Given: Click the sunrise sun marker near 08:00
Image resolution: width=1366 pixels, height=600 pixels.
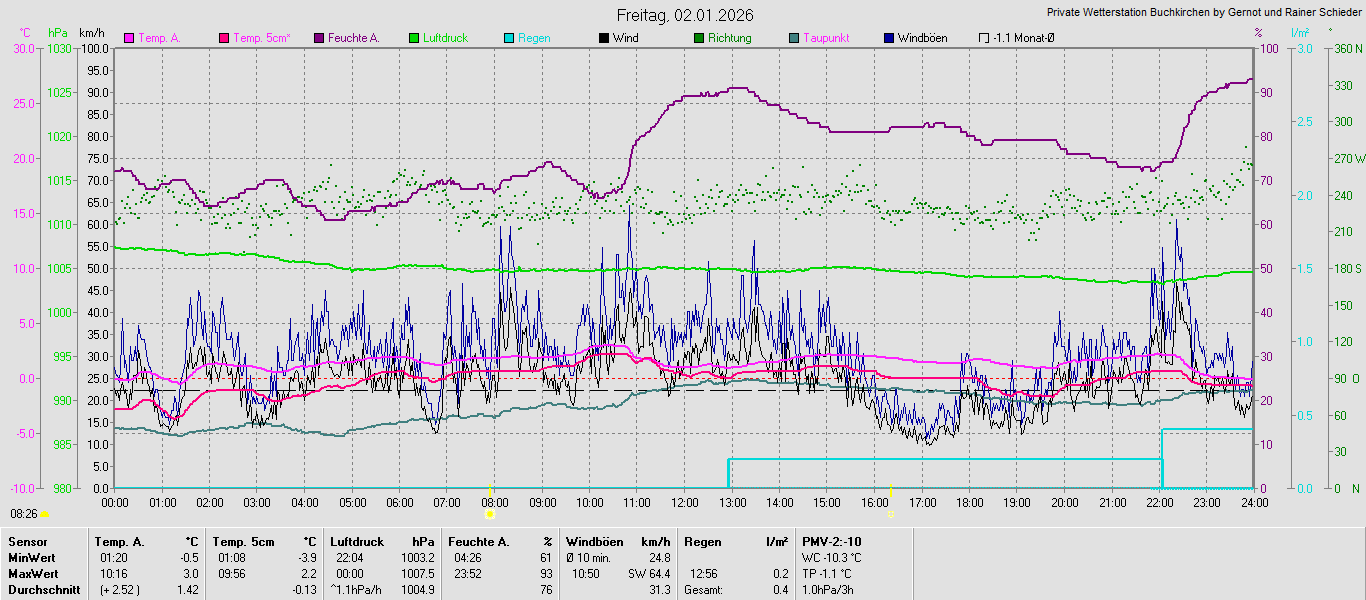Looking at the screenshot, I should (490, 514).
